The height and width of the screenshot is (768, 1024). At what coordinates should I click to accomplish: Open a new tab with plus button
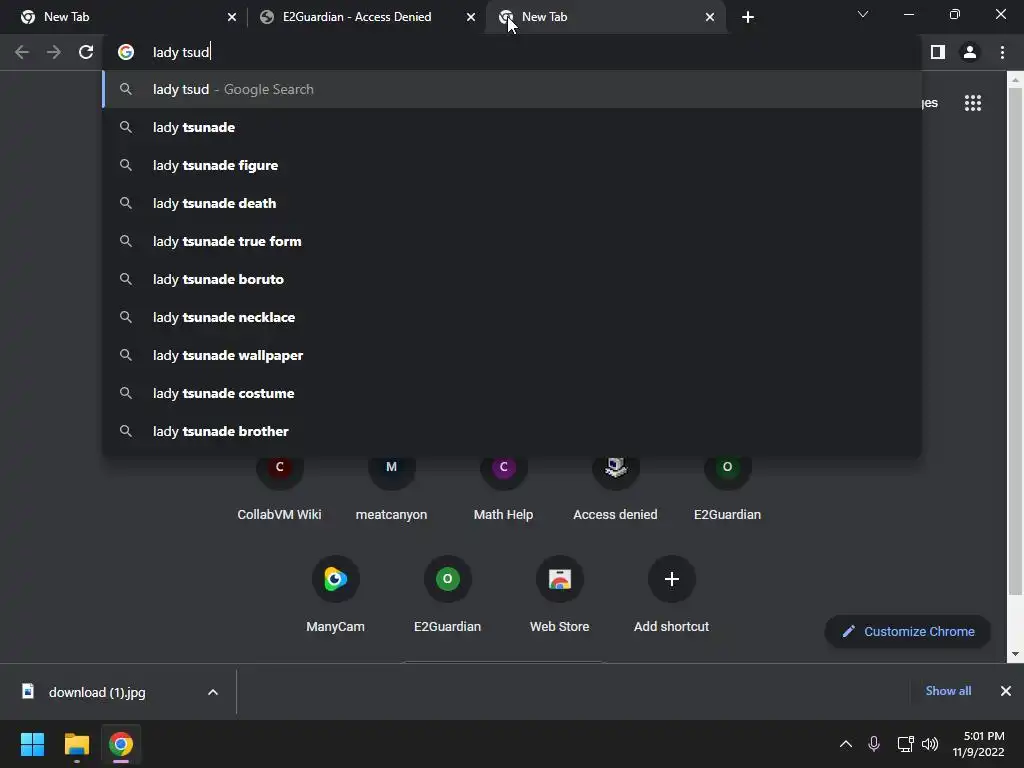[x=748, y=17]
